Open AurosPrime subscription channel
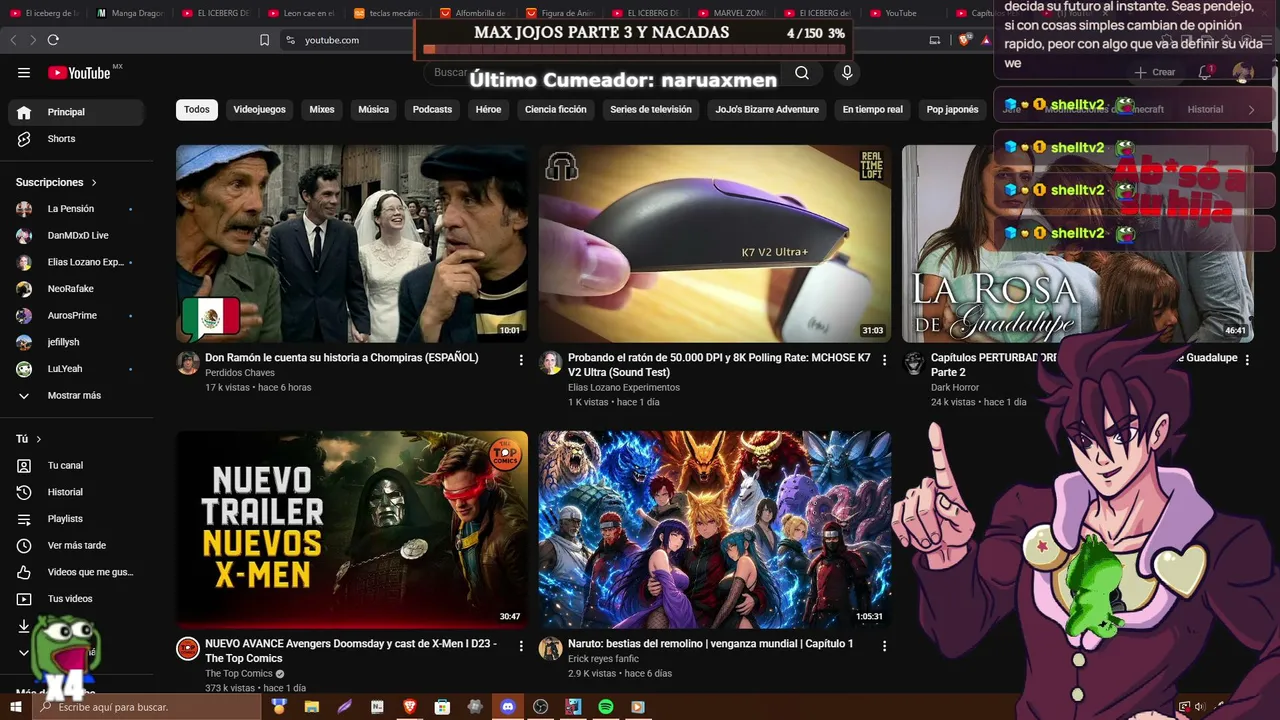 (78, 316)
